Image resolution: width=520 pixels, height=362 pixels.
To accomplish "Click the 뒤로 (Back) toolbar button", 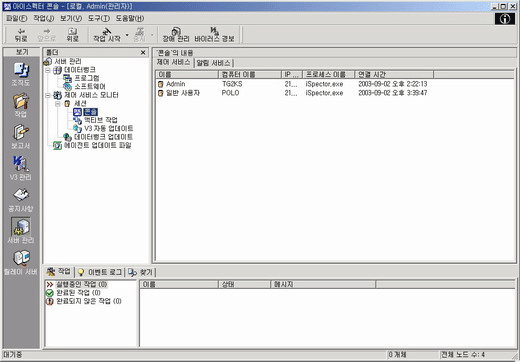I will (x=21, y=35).
